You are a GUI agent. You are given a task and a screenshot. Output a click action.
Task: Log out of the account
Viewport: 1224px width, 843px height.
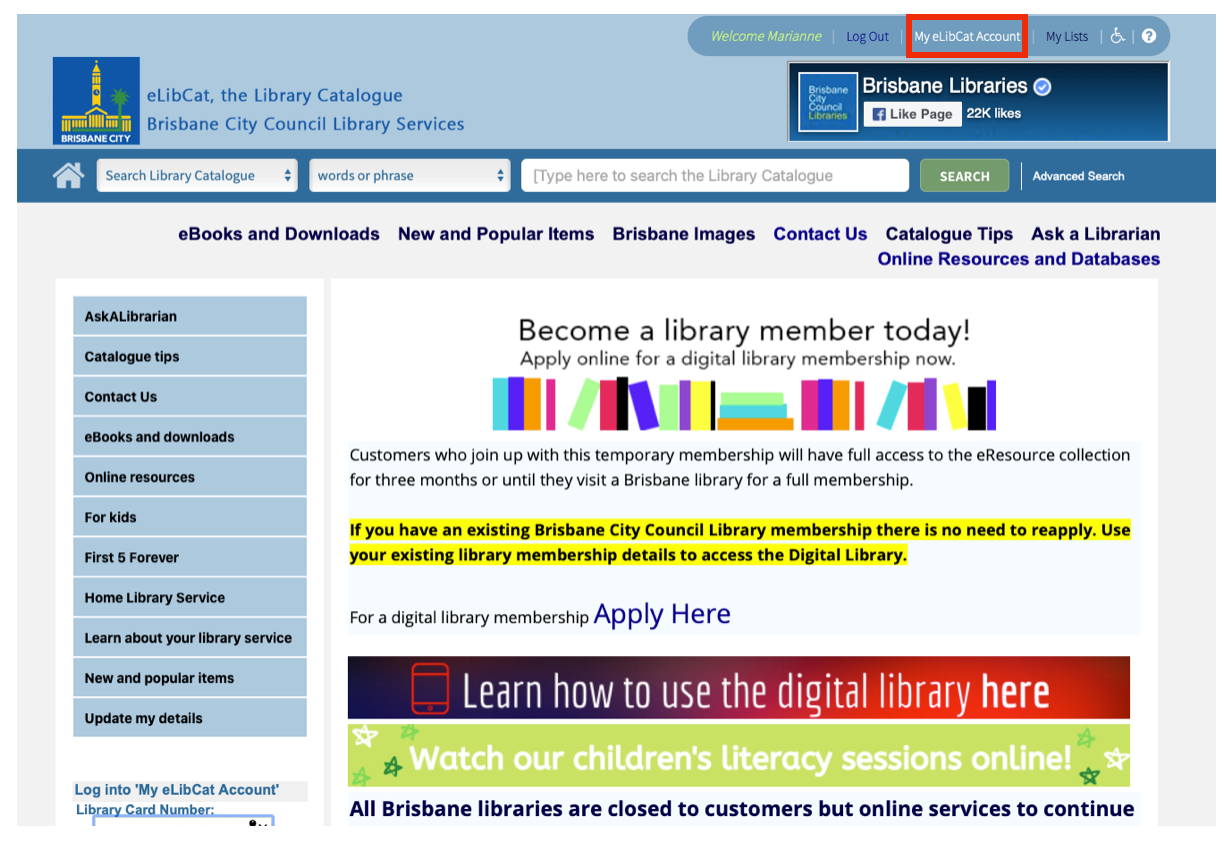click(x=867, y=37)
